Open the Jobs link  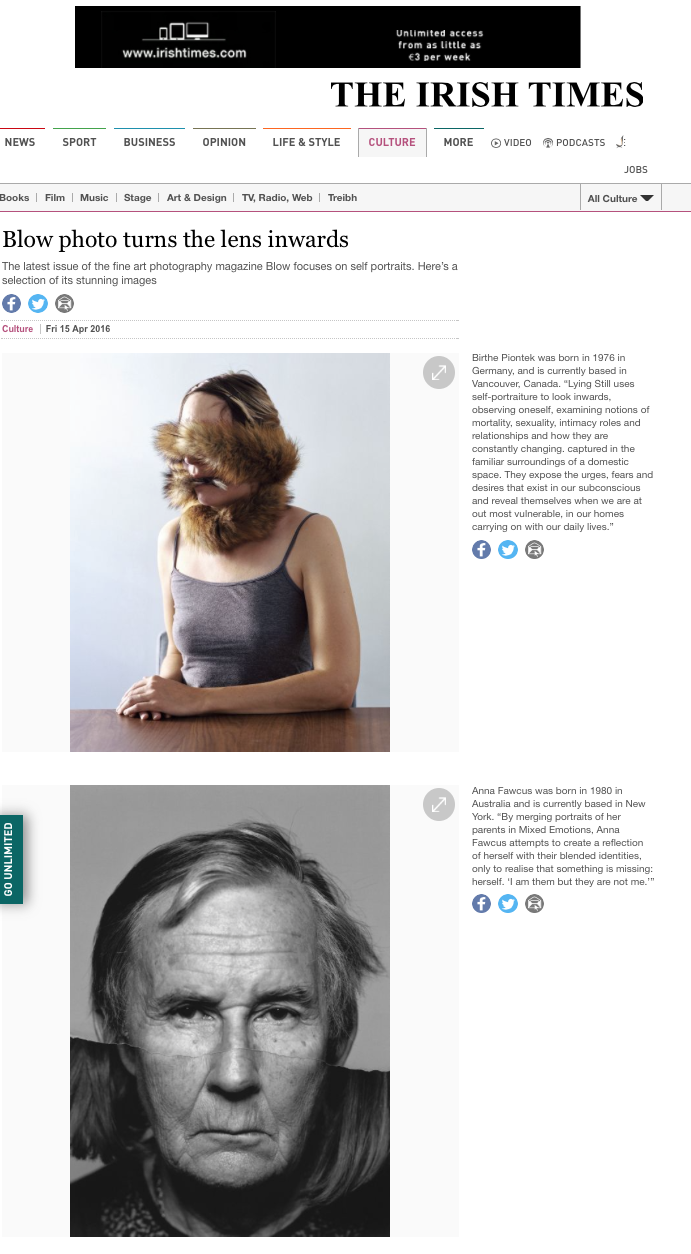[x=636, y=170]
